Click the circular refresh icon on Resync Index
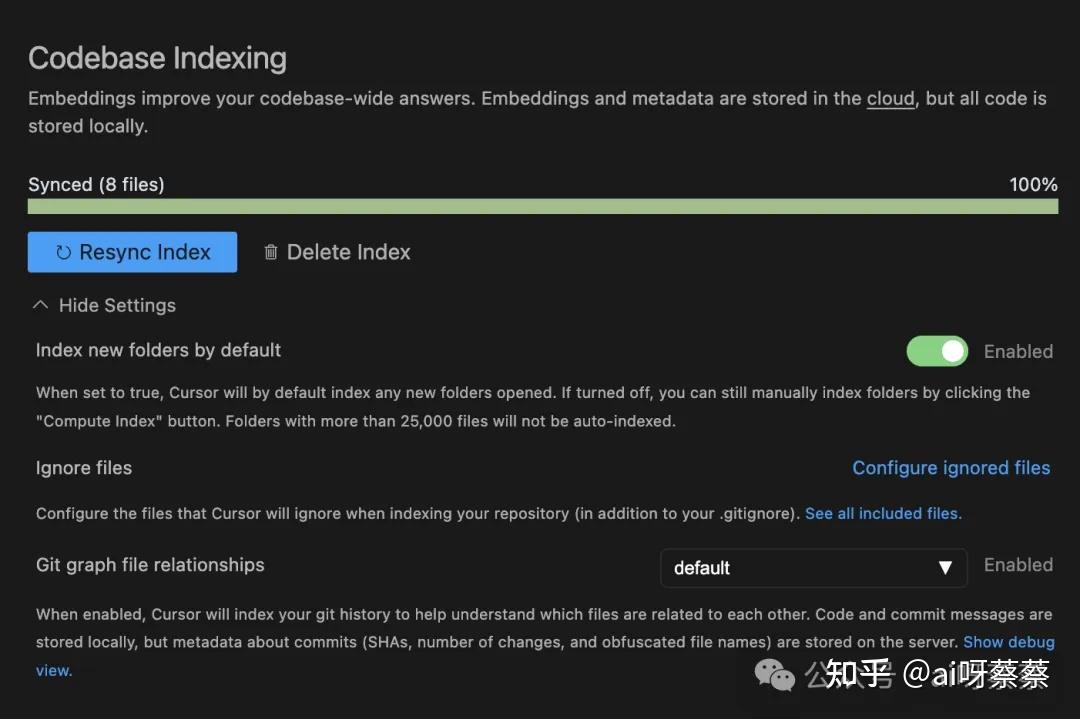Screen dimensions: 1080x719 point(63,253)
